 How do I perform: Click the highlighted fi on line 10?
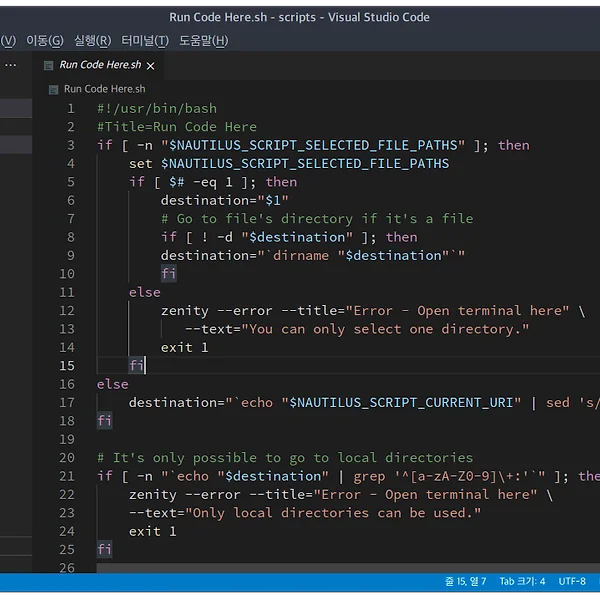click(168, 274)
